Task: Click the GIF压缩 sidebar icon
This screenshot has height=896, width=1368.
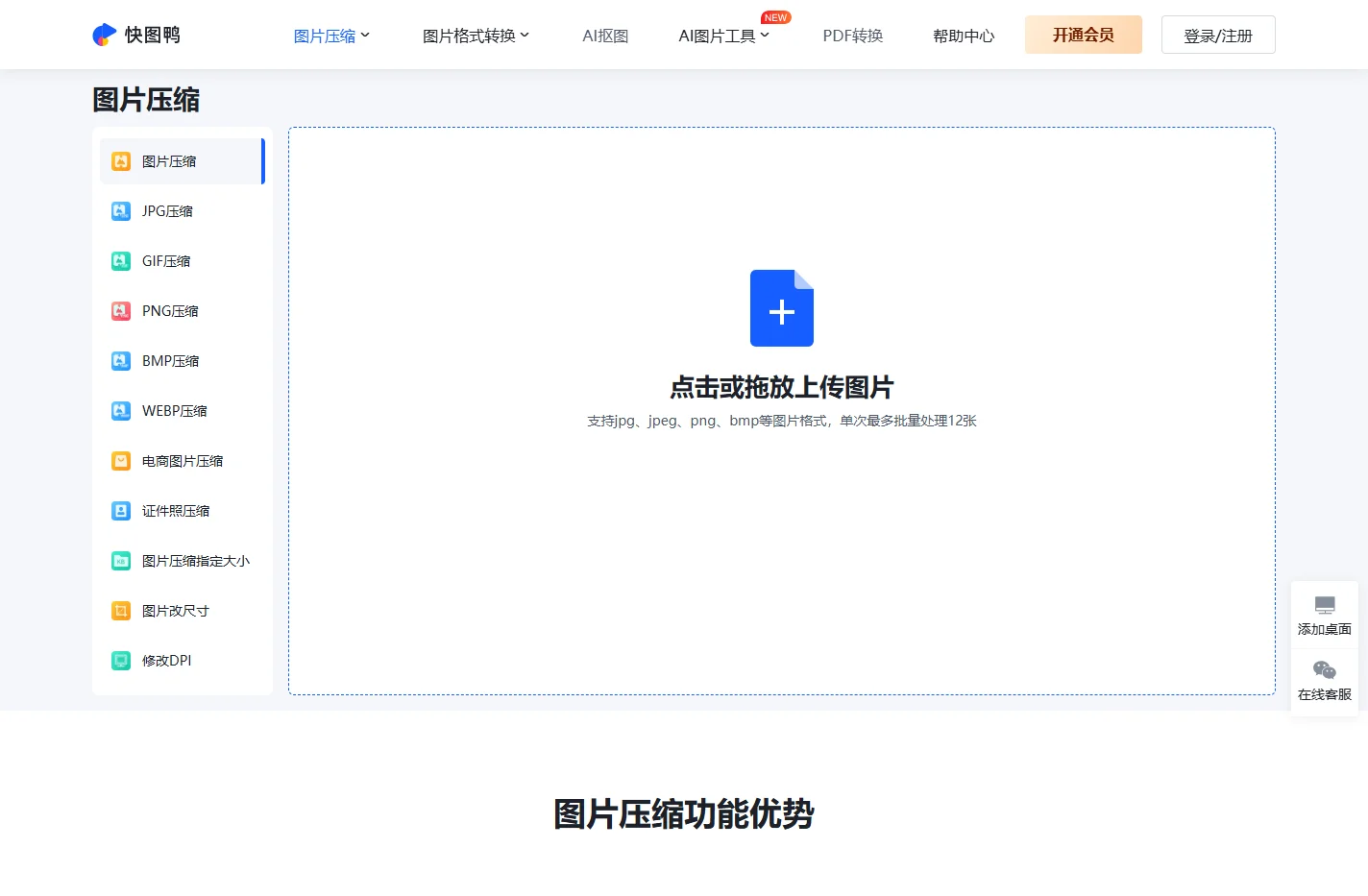Action: click(x=121, y=261)
